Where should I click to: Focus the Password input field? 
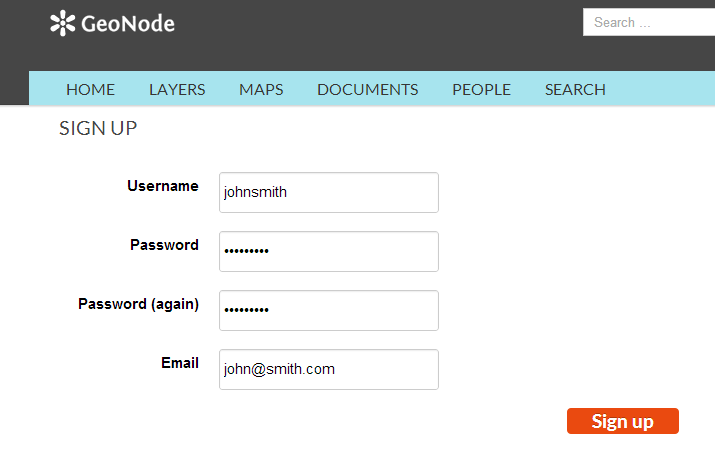point(329,252)
